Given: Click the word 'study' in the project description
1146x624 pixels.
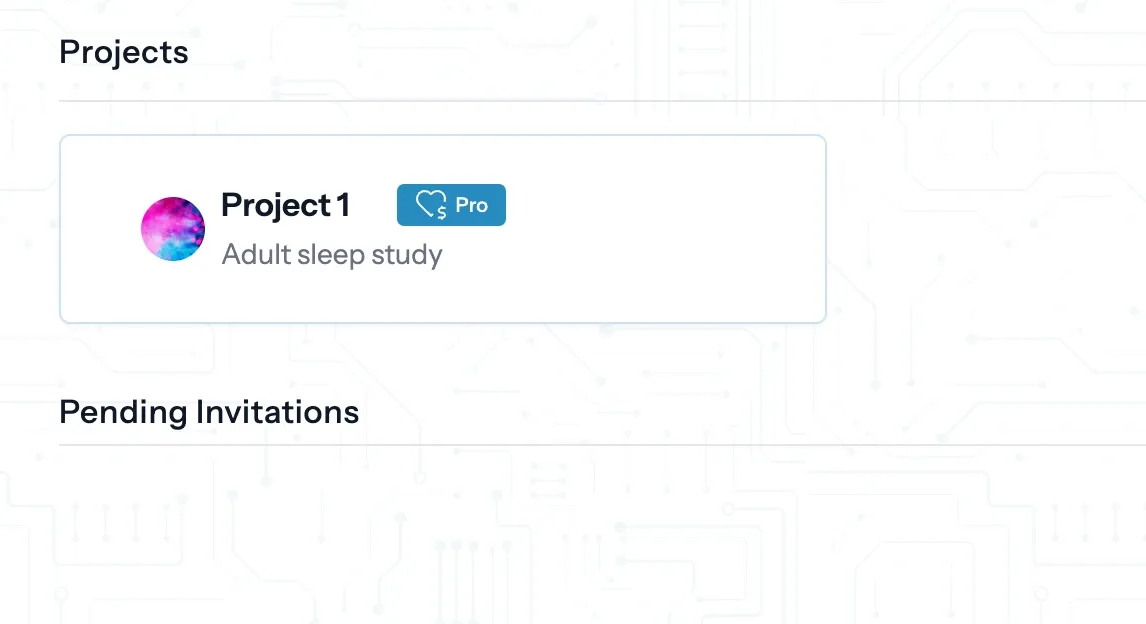Looking at the screenshot, I should [x=406, y=255].
